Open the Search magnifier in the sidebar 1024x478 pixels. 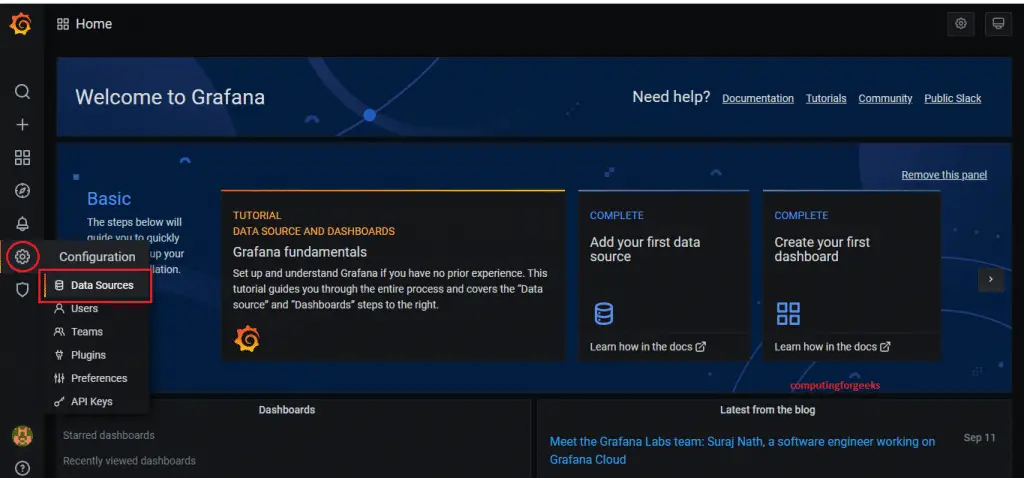22,91
